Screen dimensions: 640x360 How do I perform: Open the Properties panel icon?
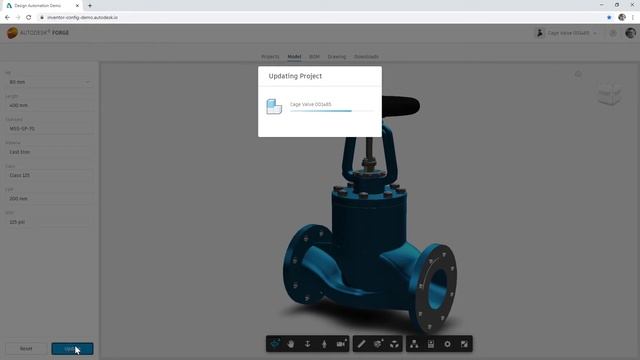431,344
